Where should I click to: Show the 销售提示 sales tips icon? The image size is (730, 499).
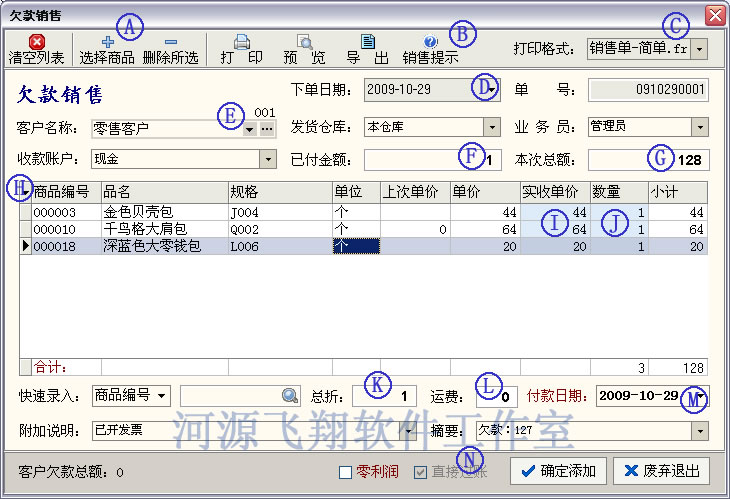click(431, 42)
